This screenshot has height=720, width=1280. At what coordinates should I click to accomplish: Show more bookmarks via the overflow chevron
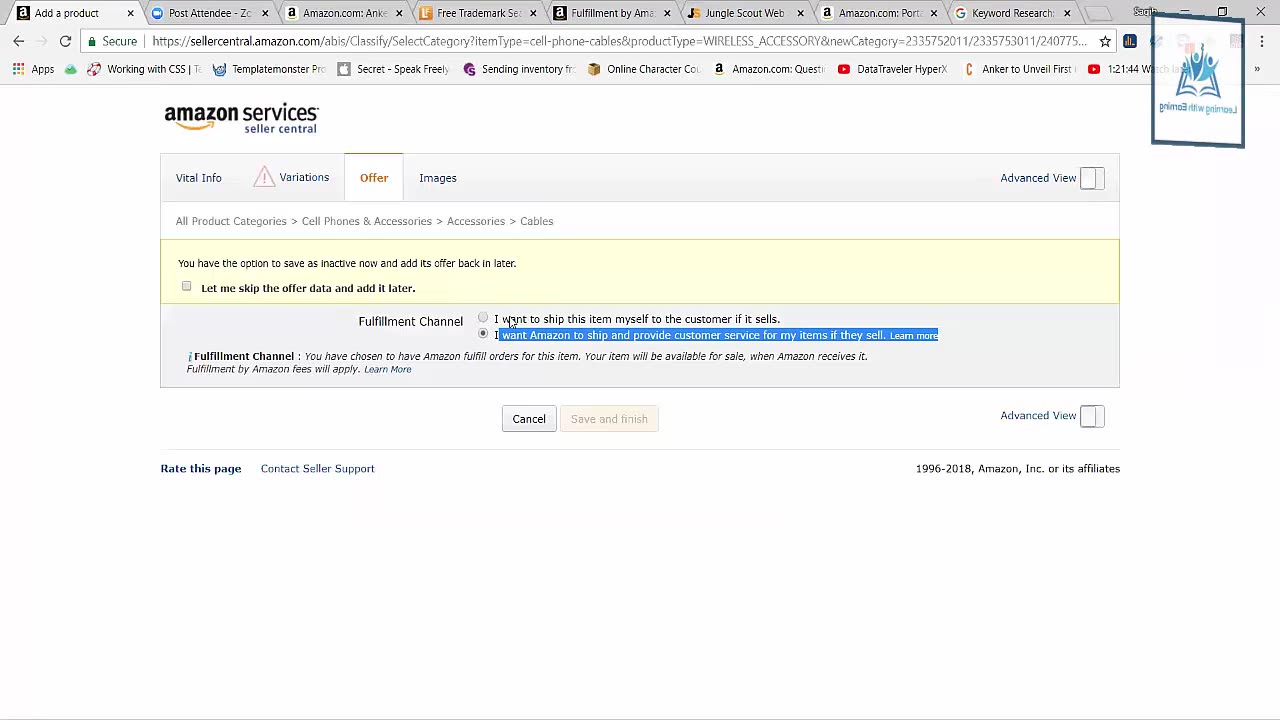point(1257,69)
